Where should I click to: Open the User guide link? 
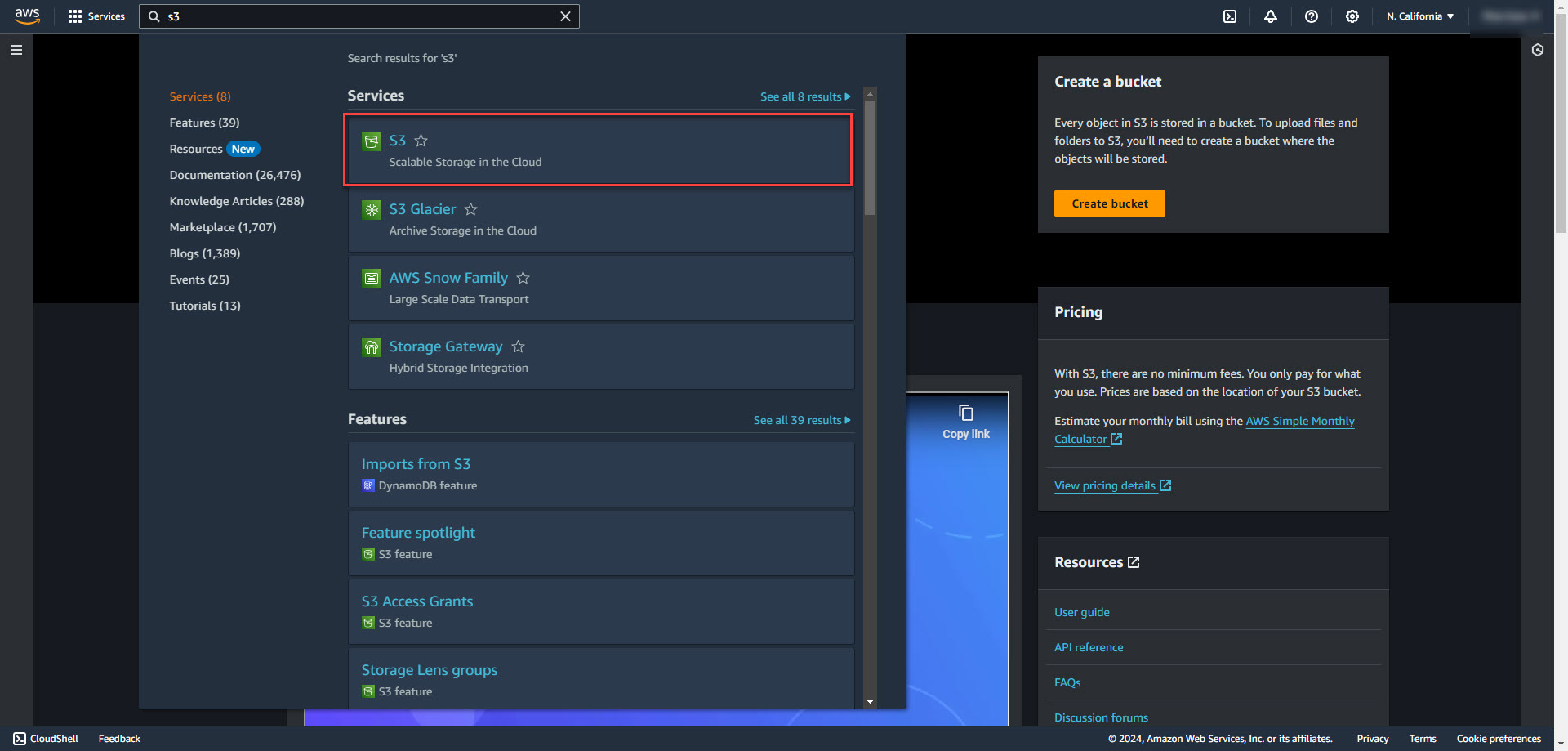pos(1082,612)
